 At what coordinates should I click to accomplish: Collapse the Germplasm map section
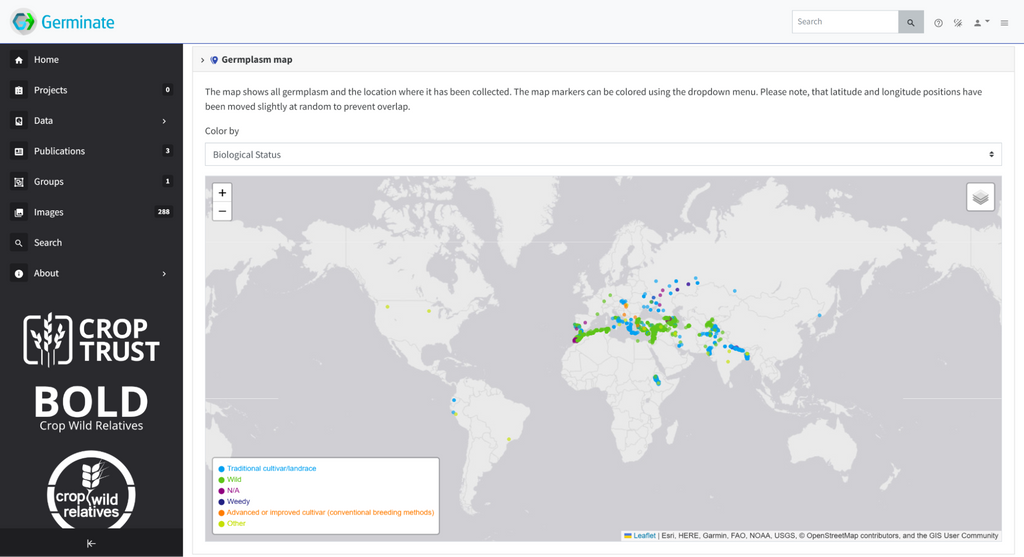pos(202,60)
